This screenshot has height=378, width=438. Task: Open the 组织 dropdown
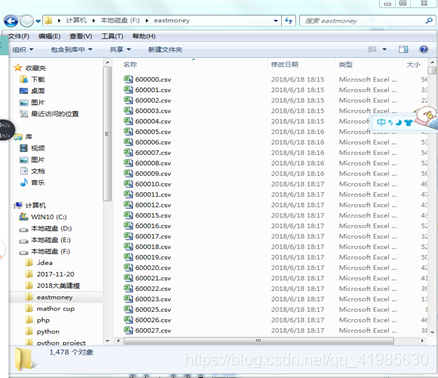23,50
